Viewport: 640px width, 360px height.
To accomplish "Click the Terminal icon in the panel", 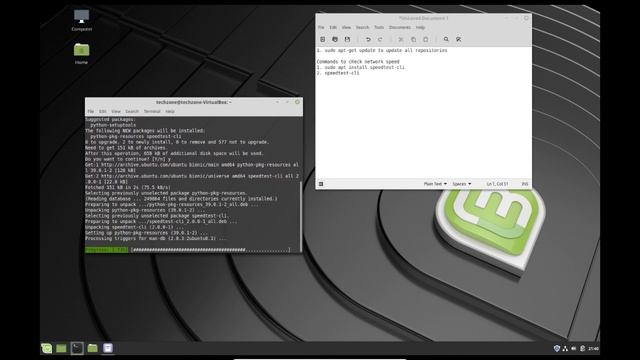I will [x=77, y=348].
